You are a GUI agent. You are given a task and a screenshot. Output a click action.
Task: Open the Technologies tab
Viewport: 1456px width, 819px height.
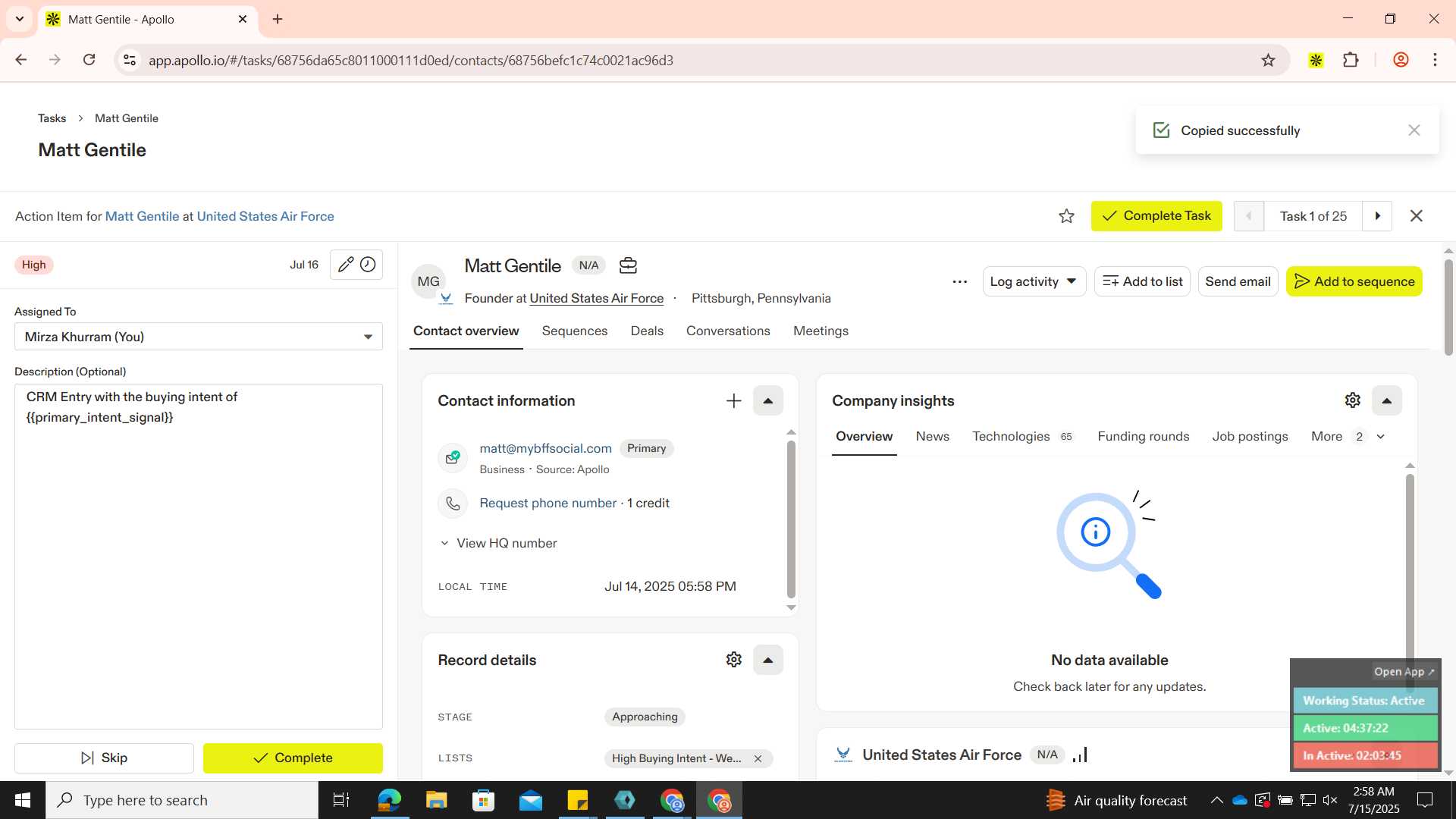[x=1022, y=437]
